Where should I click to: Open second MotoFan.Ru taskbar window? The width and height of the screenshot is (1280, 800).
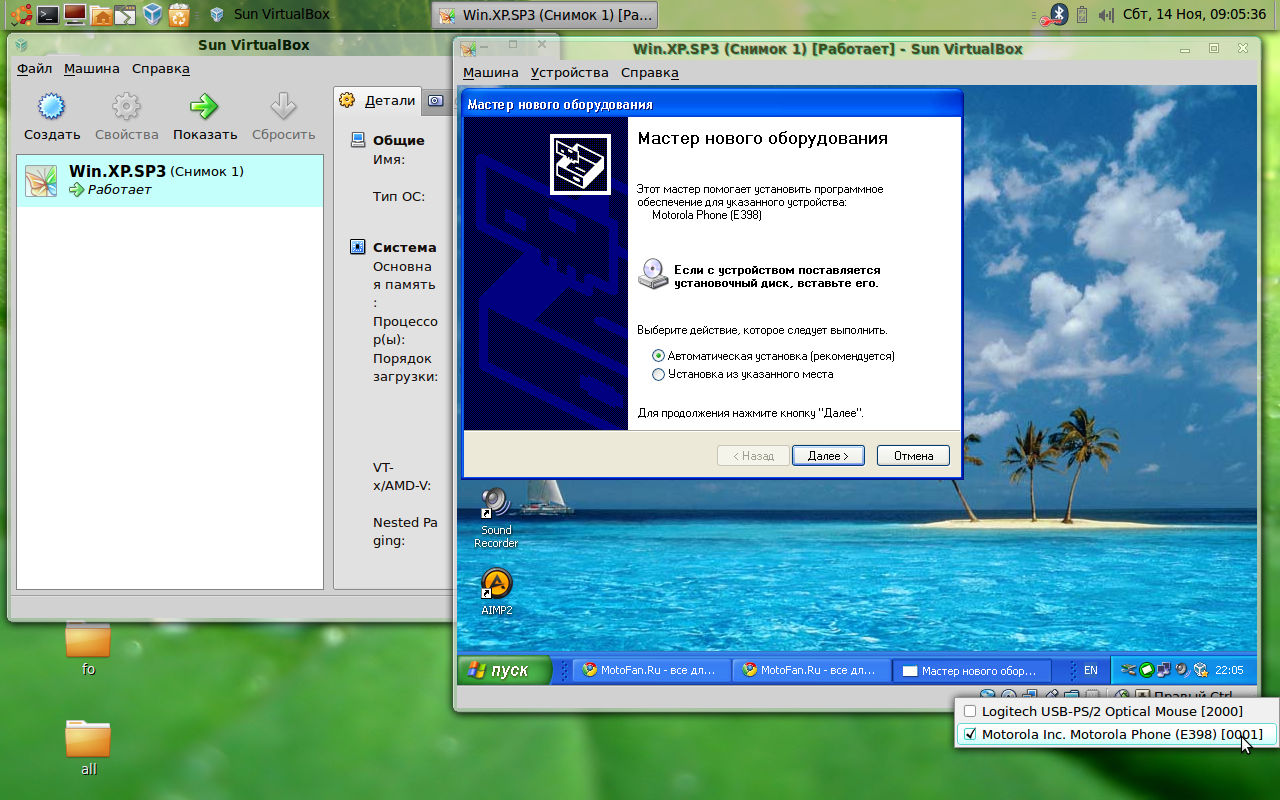point(811,670)
